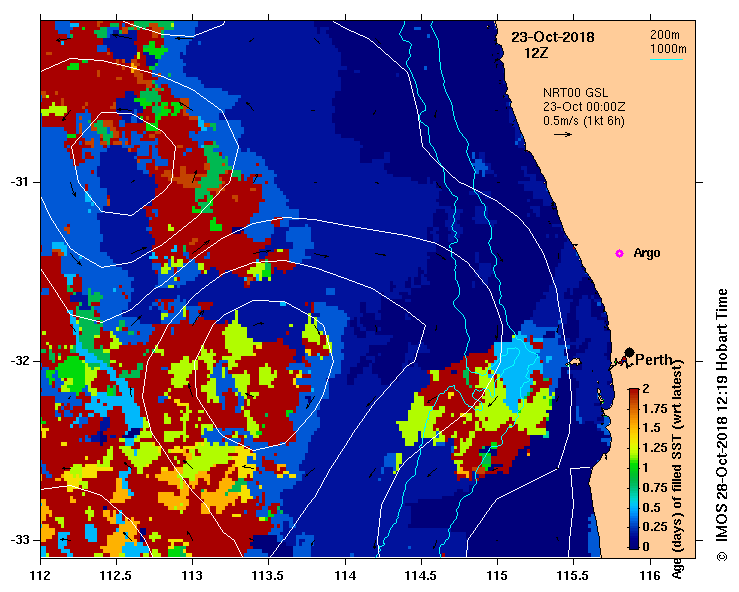Click the 113 longitude tick label
The height and width of the screenshot is (592, 739).
point(192,576)
